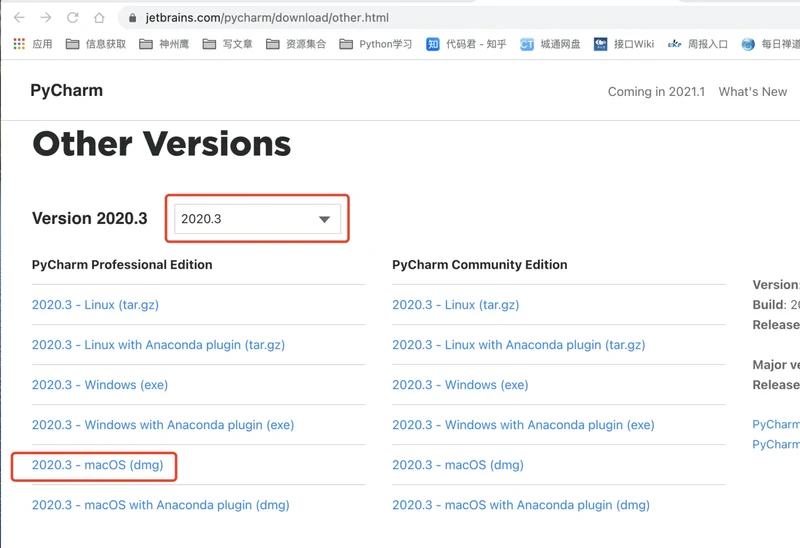Select the Other Versions heading text
Screen dimensions: 800x548
pyautogui.click(x=162, y=143)
